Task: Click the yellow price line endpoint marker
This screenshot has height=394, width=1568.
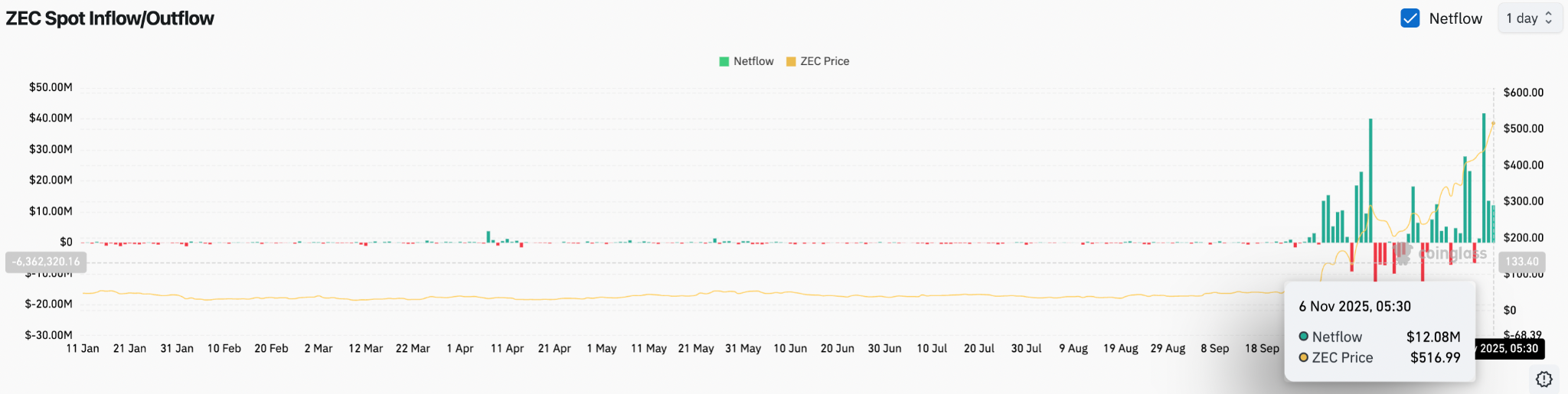Action: click(x=1493, y=123)
